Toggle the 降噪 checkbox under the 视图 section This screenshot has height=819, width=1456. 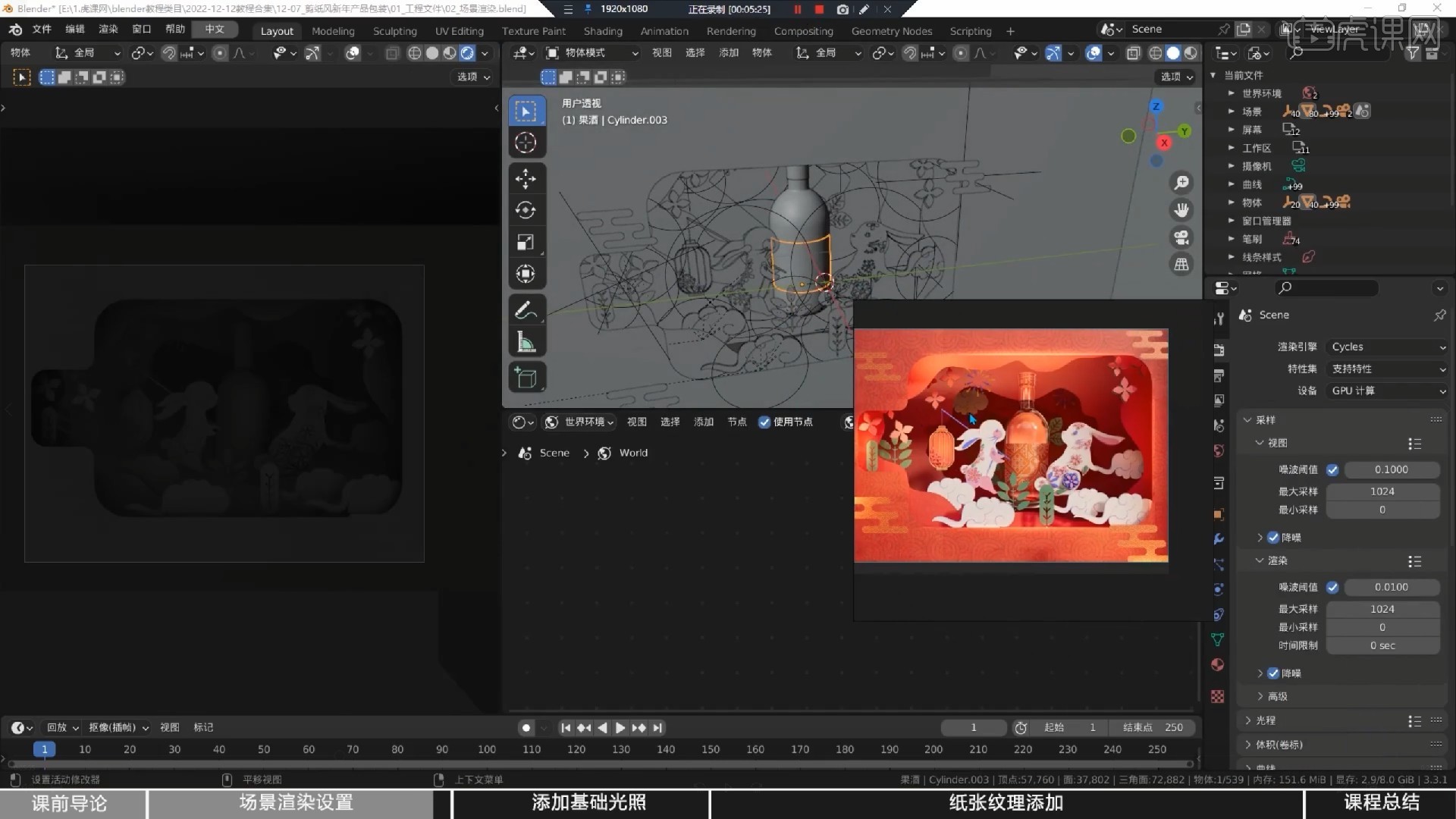tap(1273, 538)
